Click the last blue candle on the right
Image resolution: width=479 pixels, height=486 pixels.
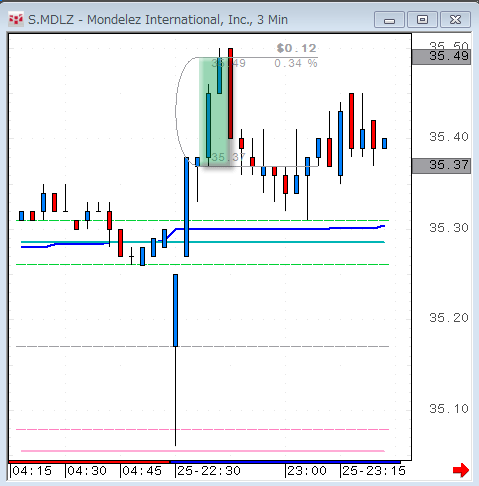click(x=384, y=143)
